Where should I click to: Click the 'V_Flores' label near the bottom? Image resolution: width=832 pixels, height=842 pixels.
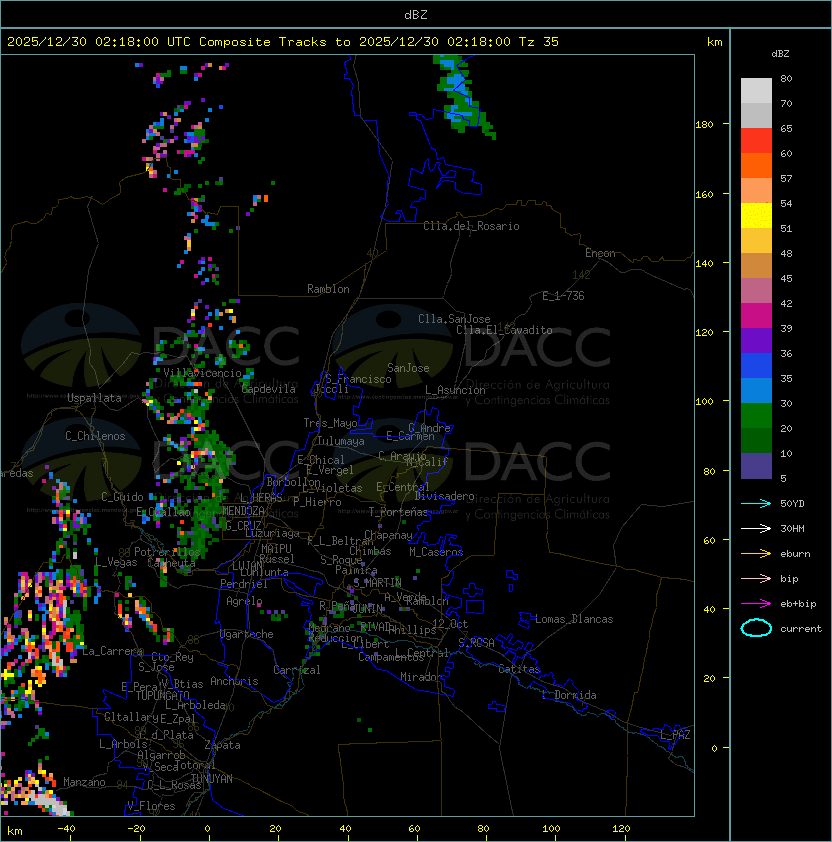click(151, 805)
